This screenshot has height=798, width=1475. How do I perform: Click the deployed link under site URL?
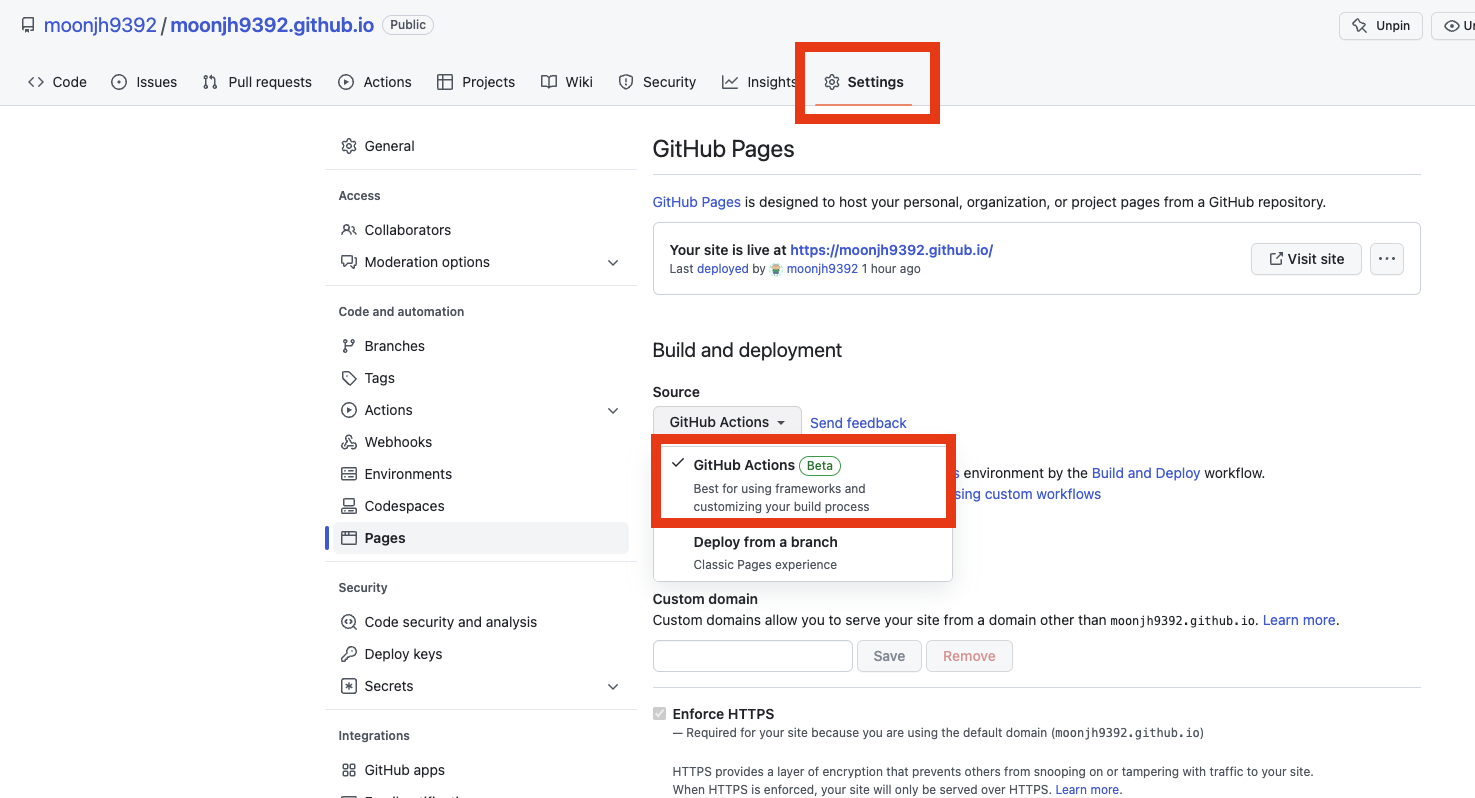723,269
